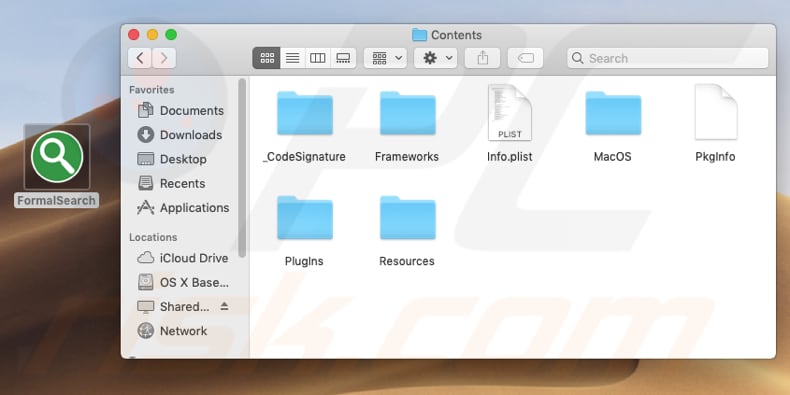The height and width of the screenshot is (395, 790).
Task: Close the Finder window
Action: pyautogui.click(x=134, y=35)
